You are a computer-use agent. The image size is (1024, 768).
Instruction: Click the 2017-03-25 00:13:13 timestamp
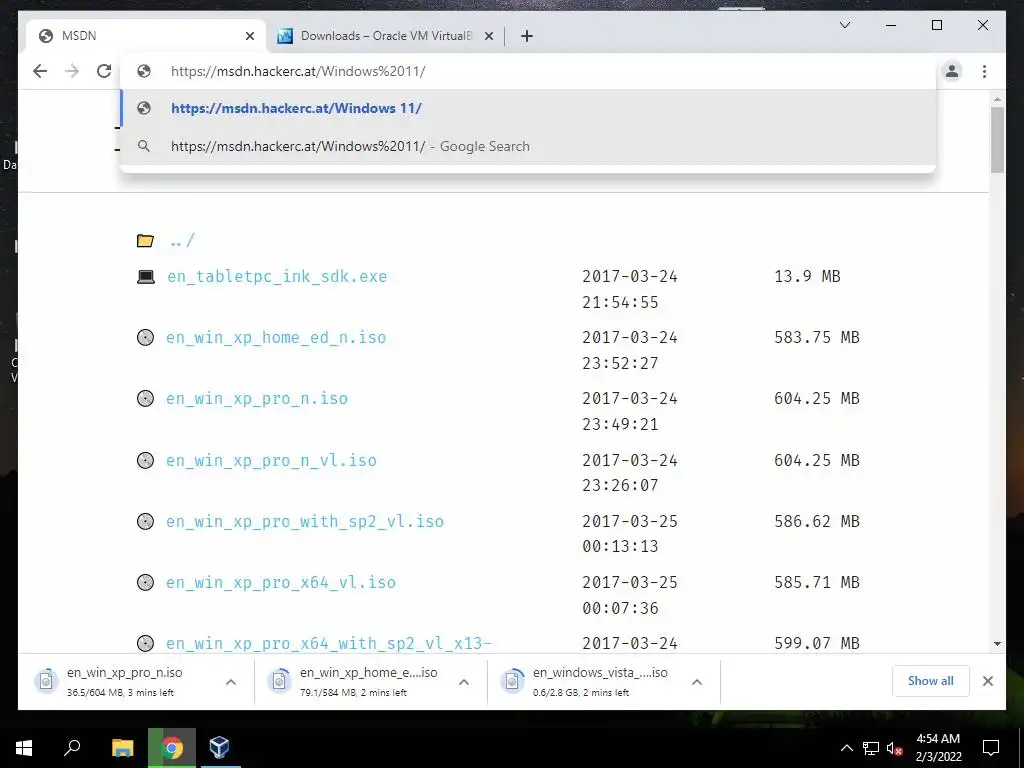tap(630, 534)
